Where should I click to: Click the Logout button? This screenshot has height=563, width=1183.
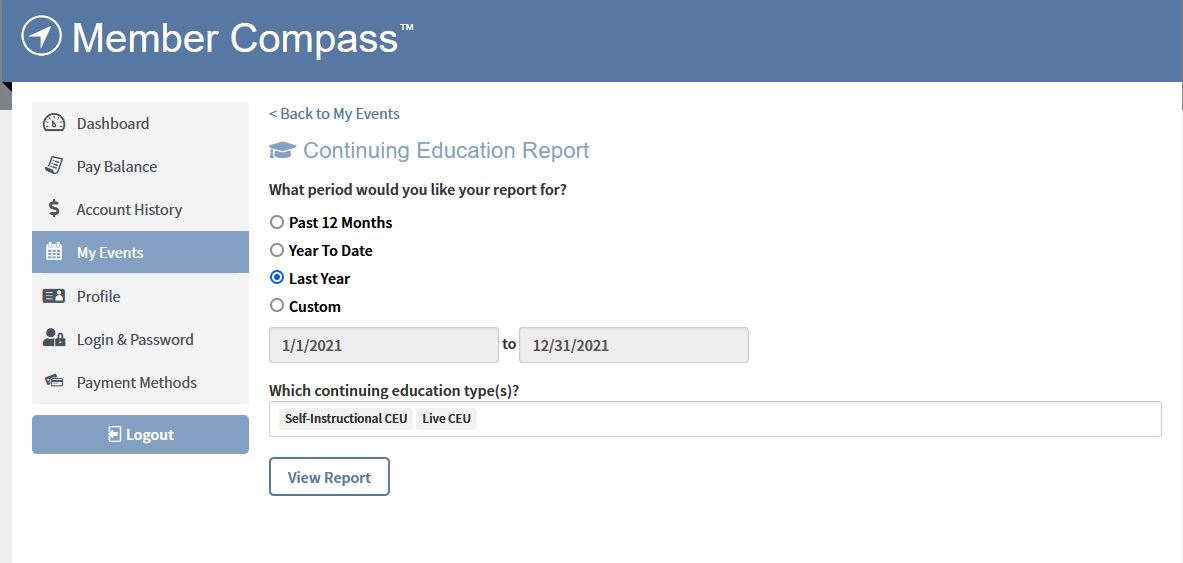[140, 435]
